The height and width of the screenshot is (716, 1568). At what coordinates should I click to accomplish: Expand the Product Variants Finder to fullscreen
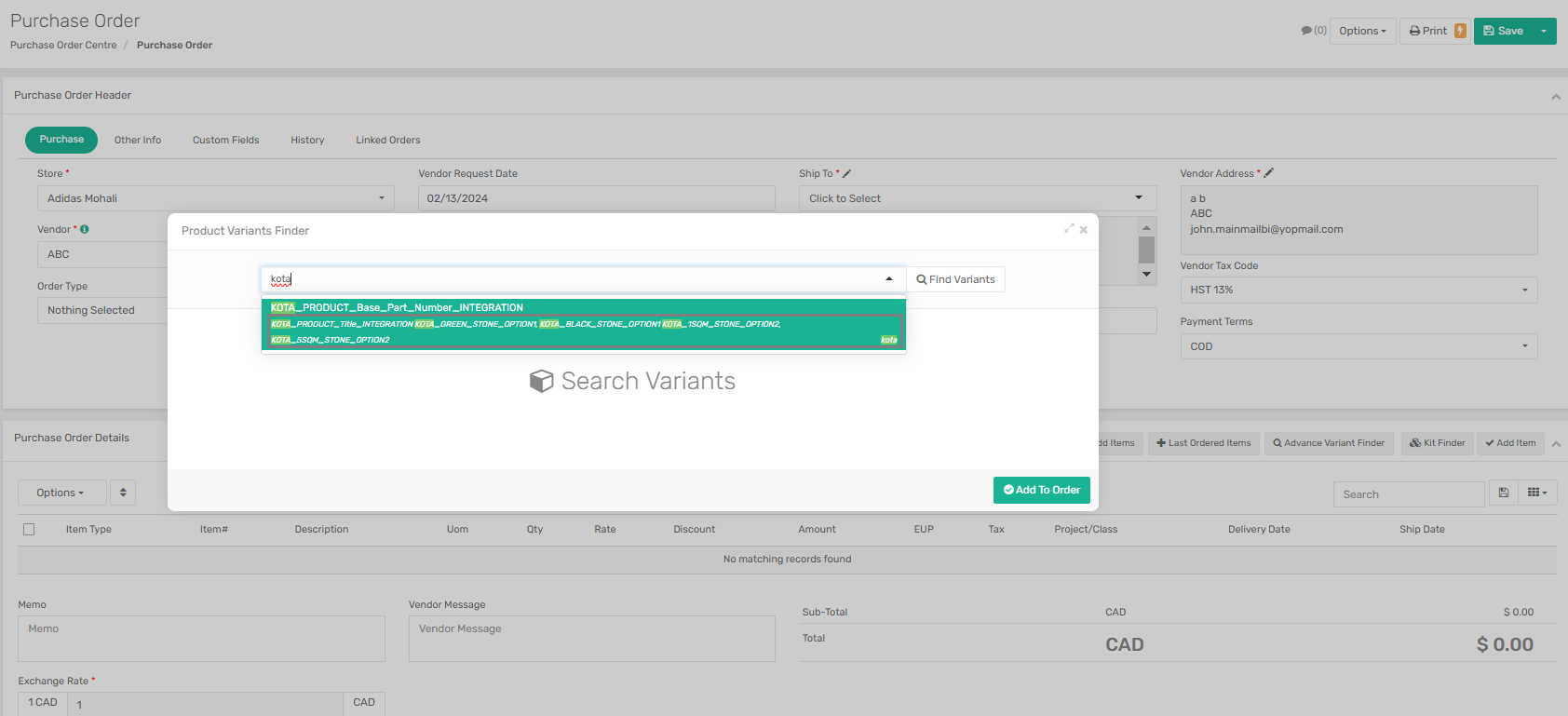pos(1069,229)
